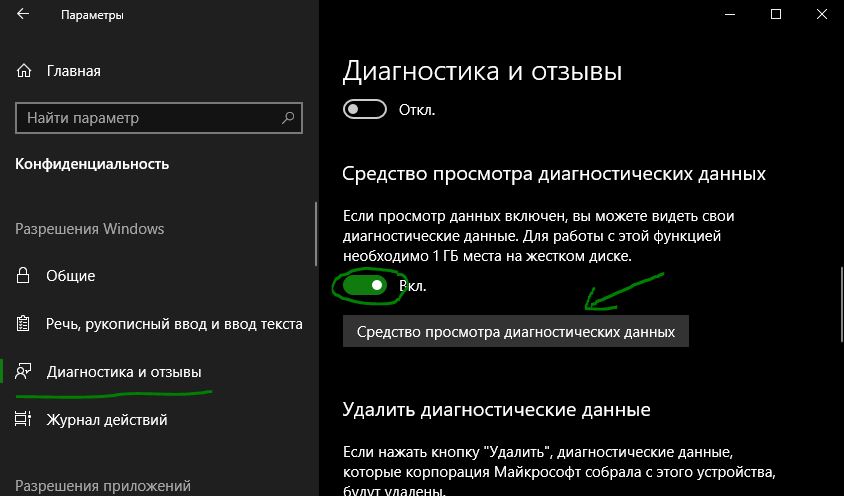
Task: Turn off the Вкл. diagnostic viewer toggle
Action: (x=364, y=285)
